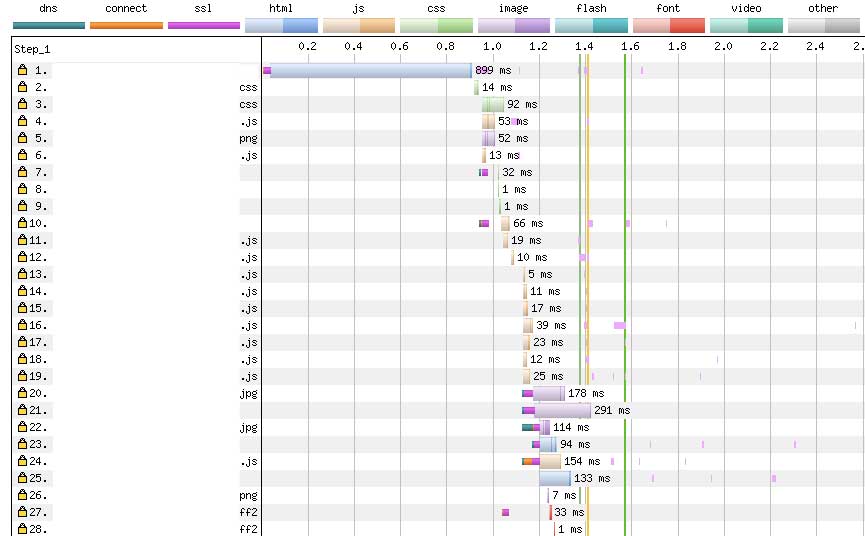Screen dimensions: 865x536
Task: Click the dns legend color bar
Action: (x=48, y=25)
